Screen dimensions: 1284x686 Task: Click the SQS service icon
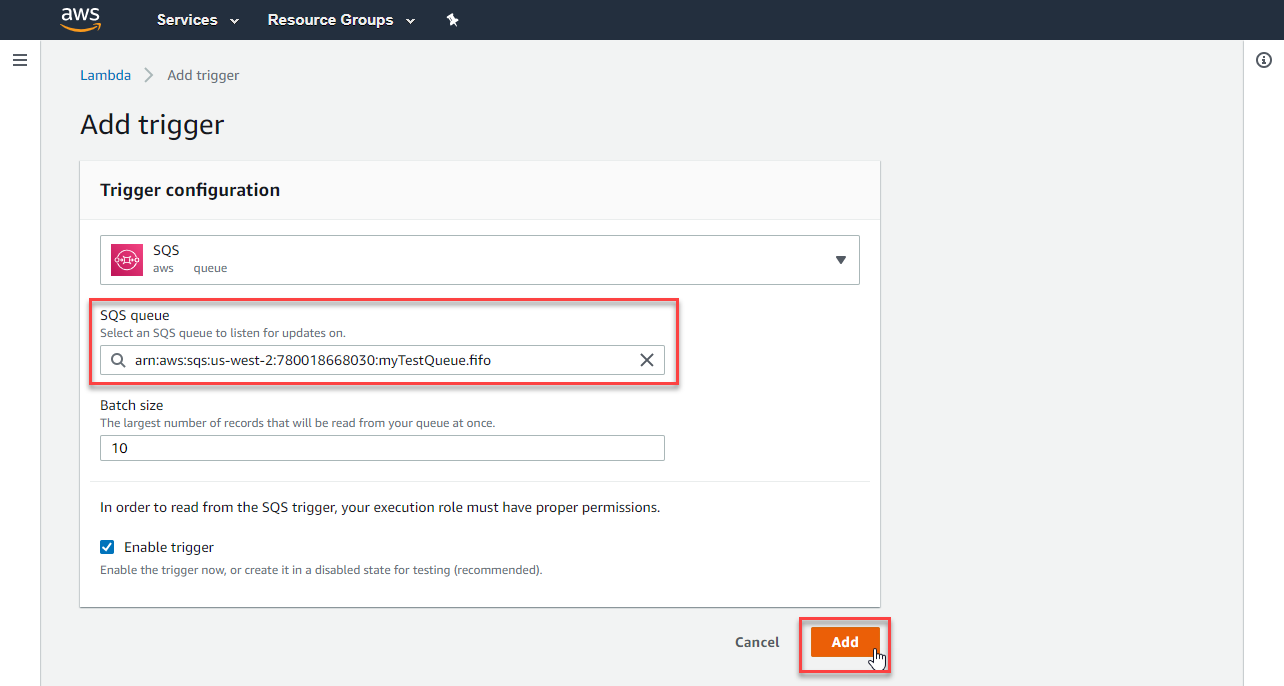tap(127, 260)
